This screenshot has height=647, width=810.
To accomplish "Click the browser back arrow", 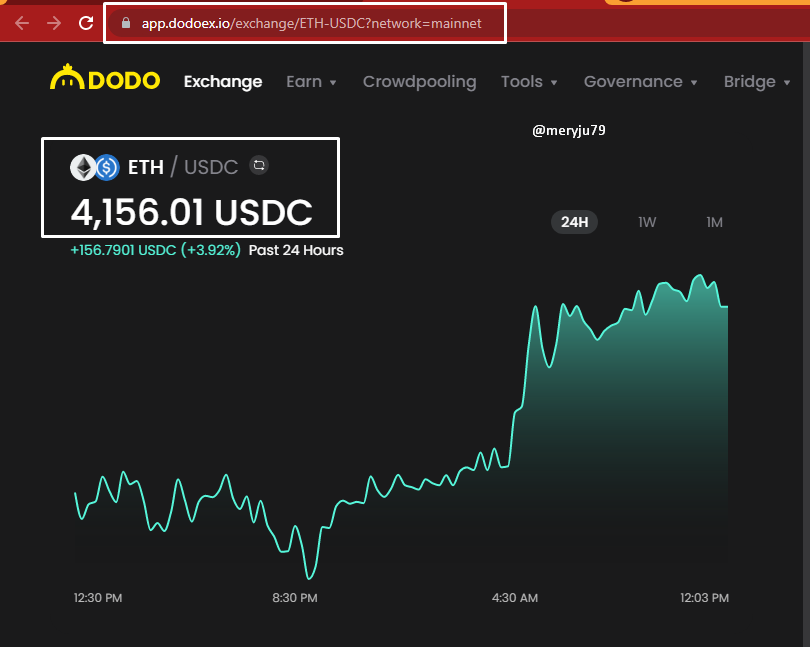I will point(22,23).
